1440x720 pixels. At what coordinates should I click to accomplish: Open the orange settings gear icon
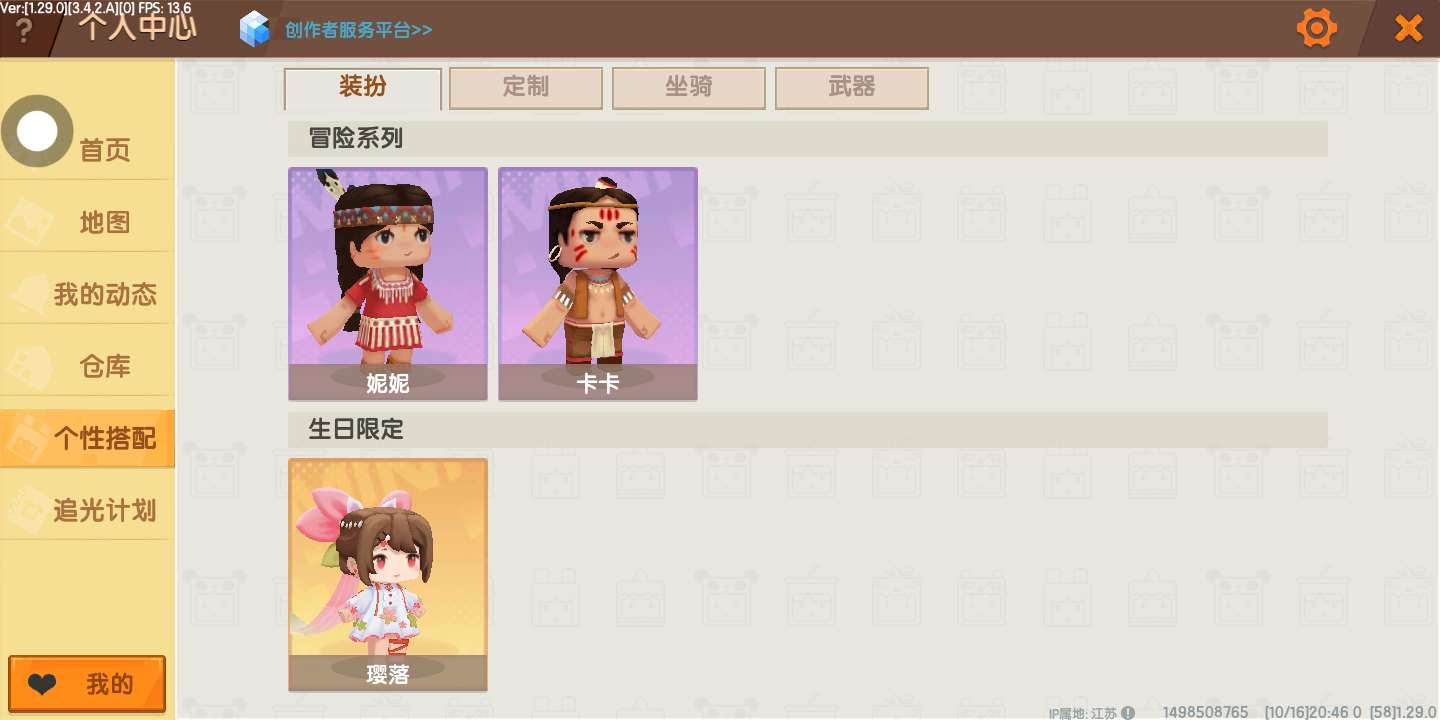[1316, 28]
